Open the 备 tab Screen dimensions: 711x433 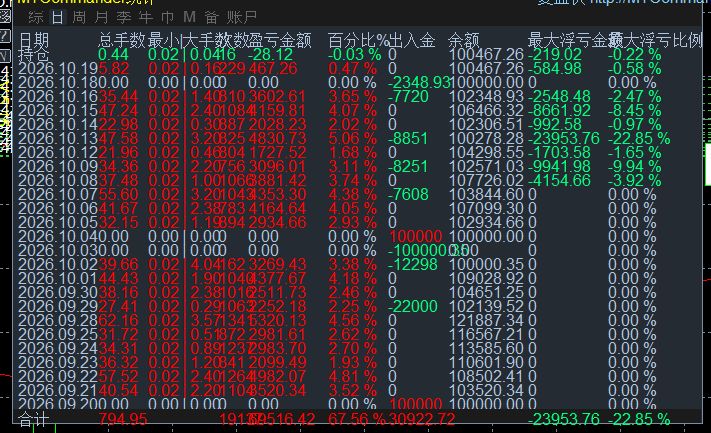coord(212,18)
